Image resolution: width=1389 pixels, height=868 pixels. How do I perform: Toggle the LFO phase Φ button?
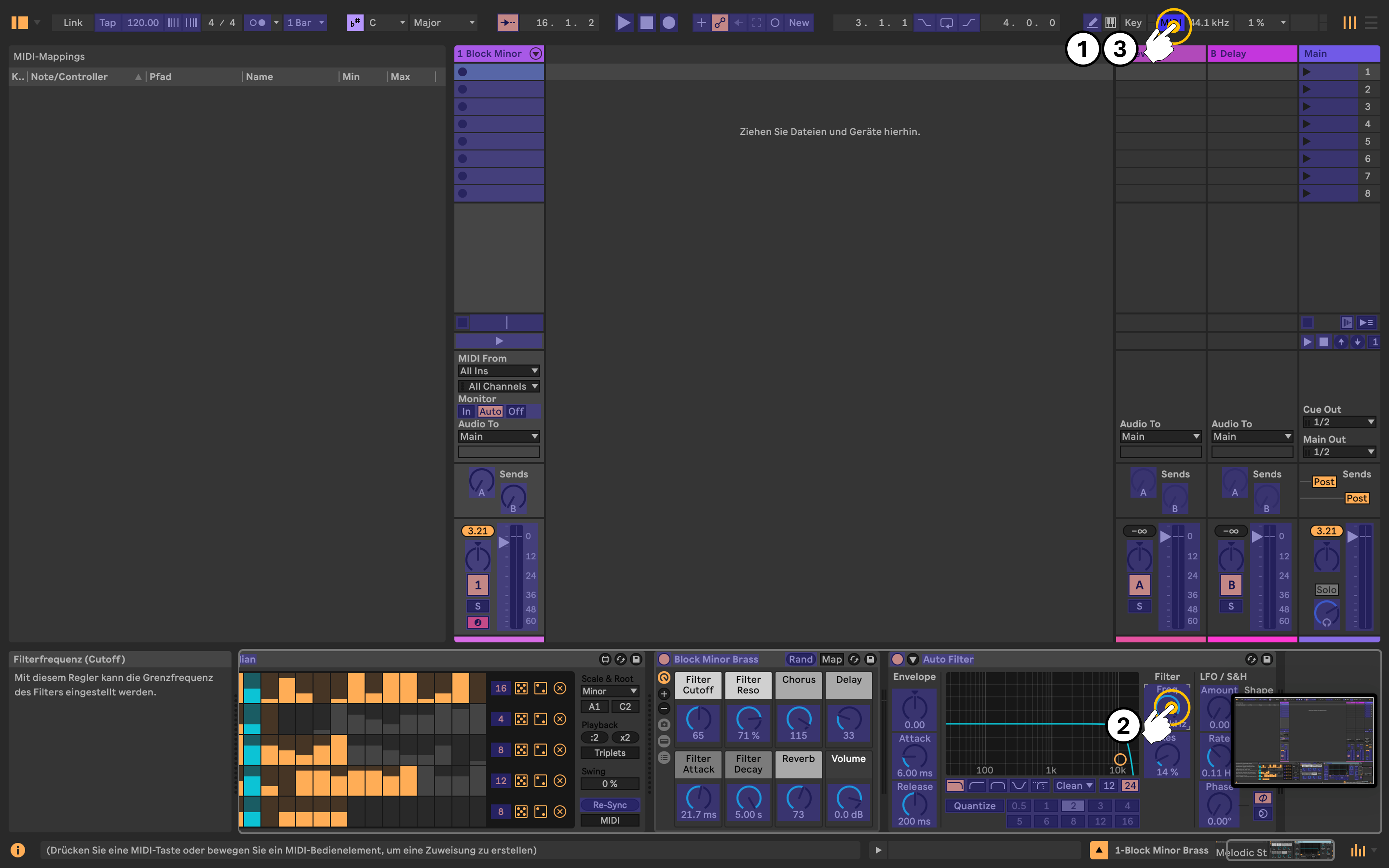[1263, 798]
